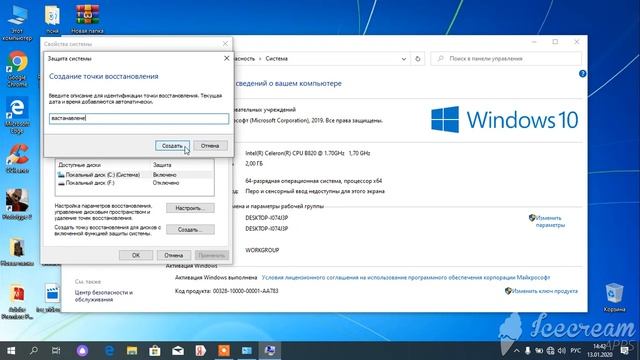Open the clock and date flyout
The image size is (640, 360).
click(x=599, y=351)
